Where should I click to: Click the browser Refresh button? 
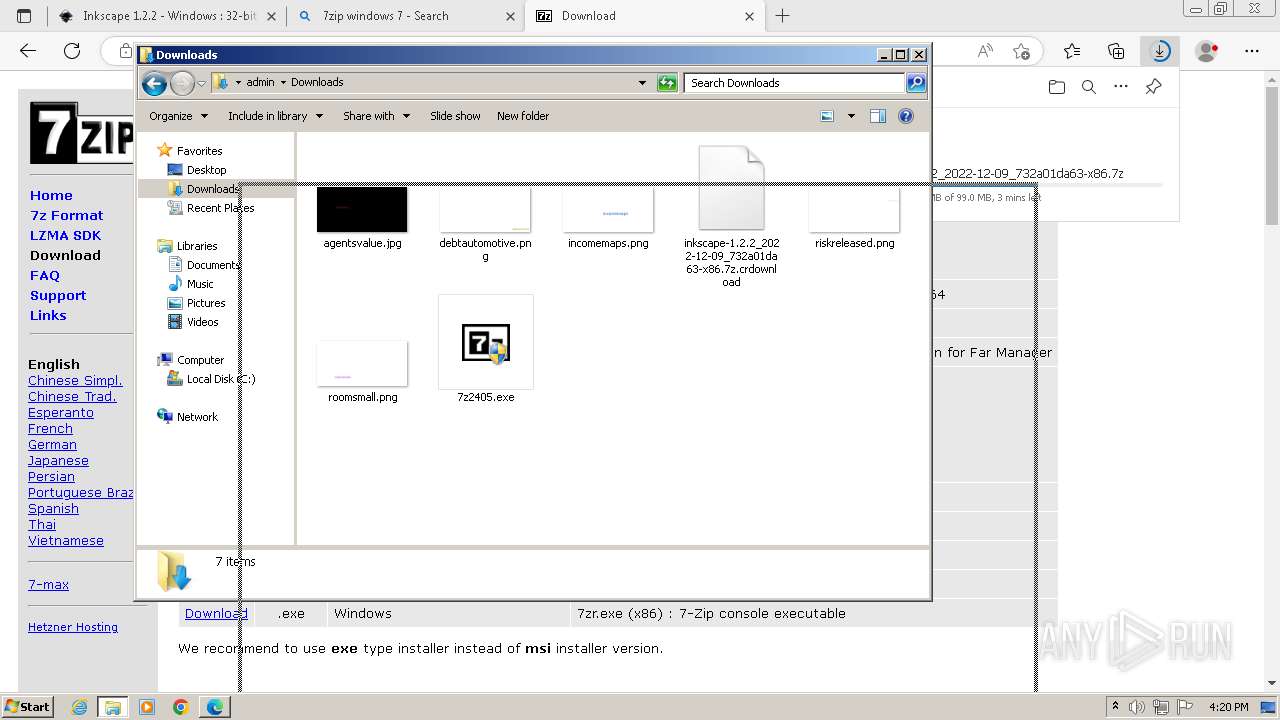(72, 51)
